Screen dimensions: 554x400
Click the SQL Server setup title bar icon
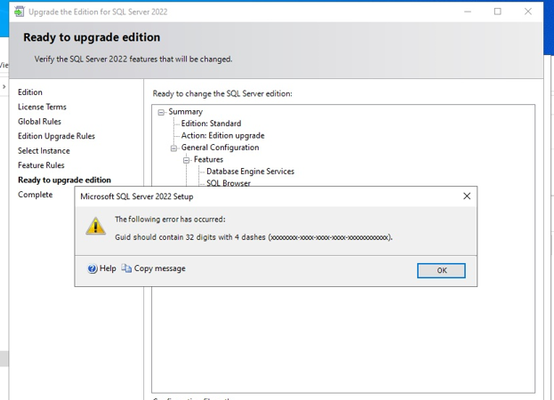[19, 12]
